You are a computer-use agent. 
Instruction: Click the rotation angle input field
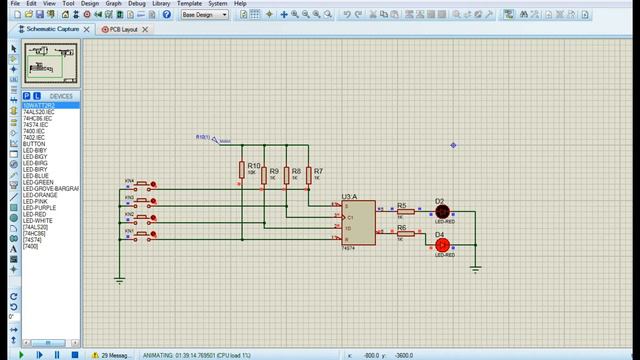pyautogui.click(x=14, y=317)
